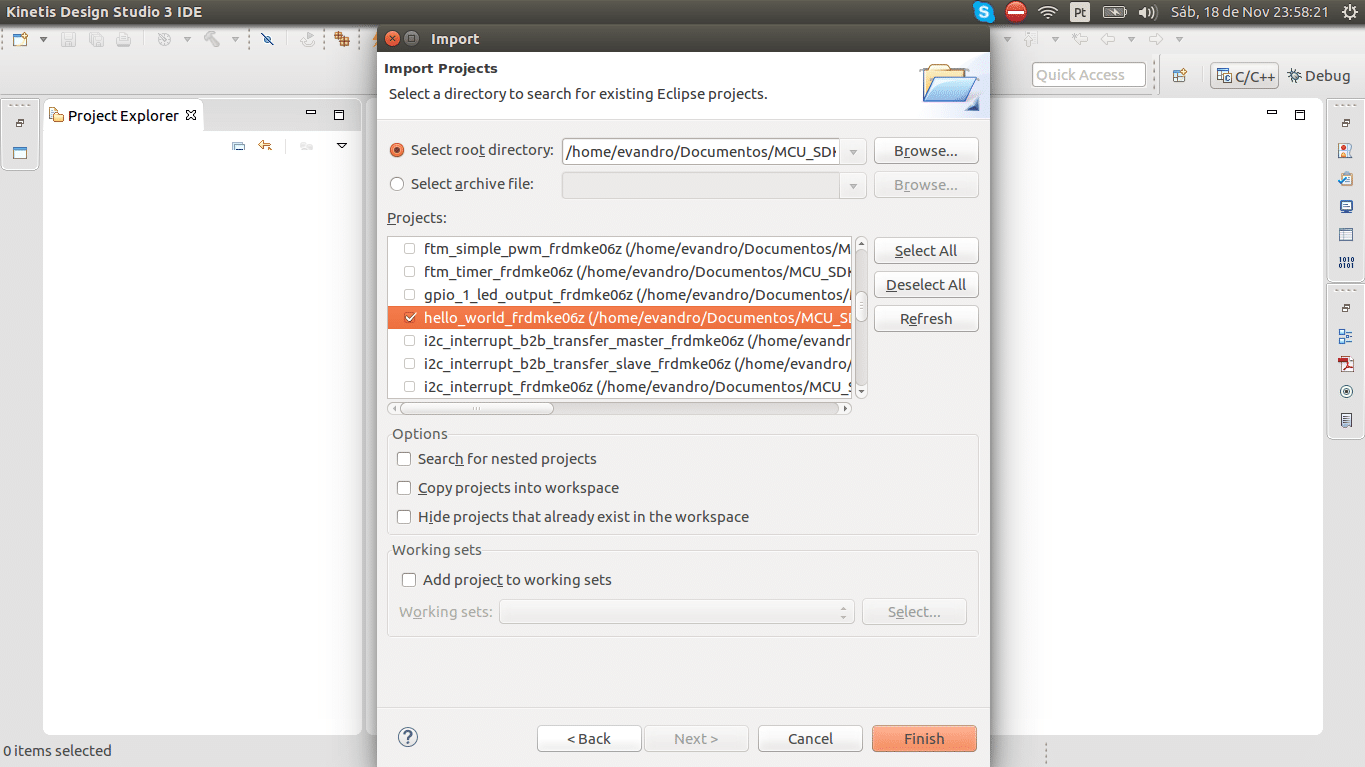Screen dimensions: 1365x767
Task: Open the Project Explorer view menu arrow
Action: point(341,146)
